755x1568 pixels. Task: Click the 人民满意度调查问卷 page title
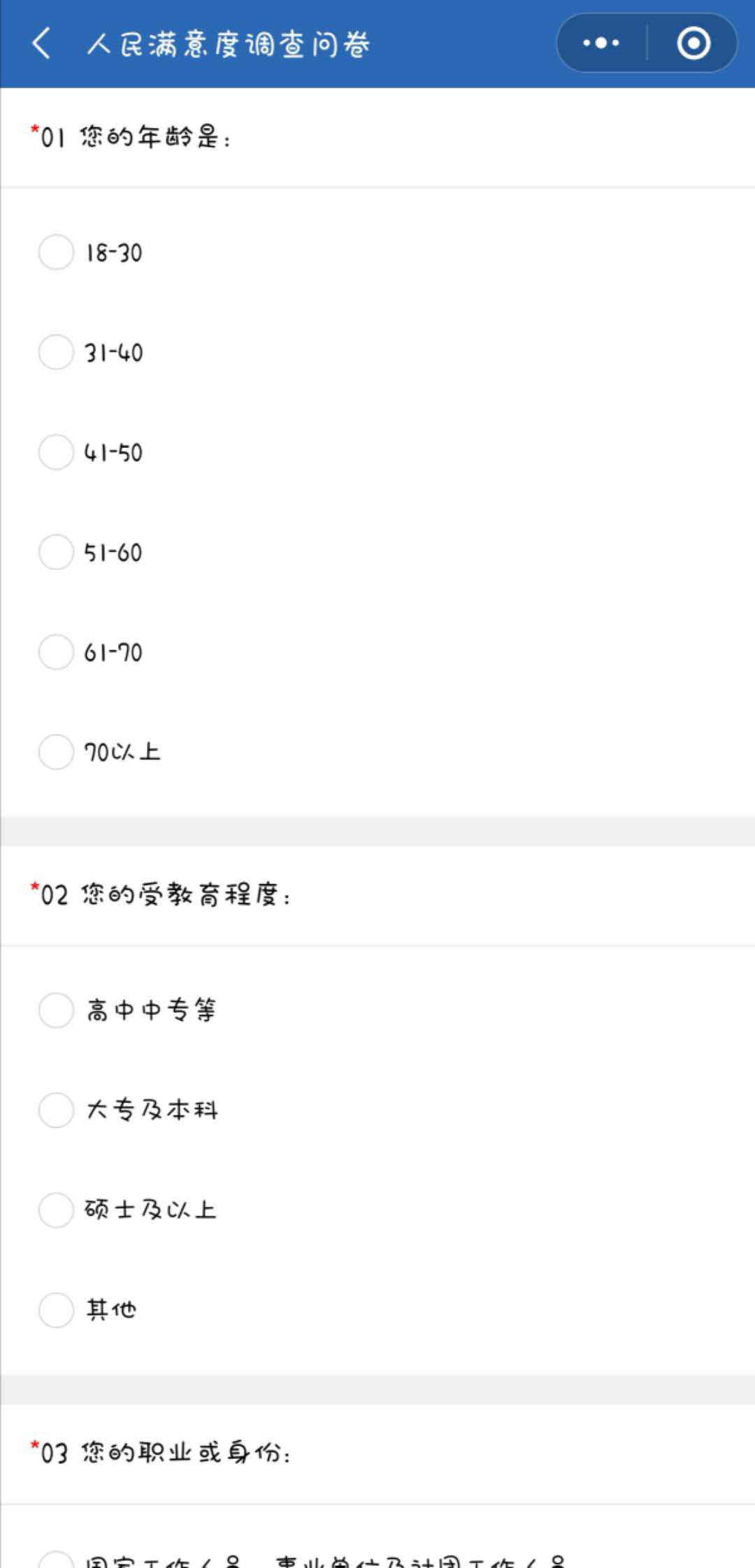coord(228,44)
